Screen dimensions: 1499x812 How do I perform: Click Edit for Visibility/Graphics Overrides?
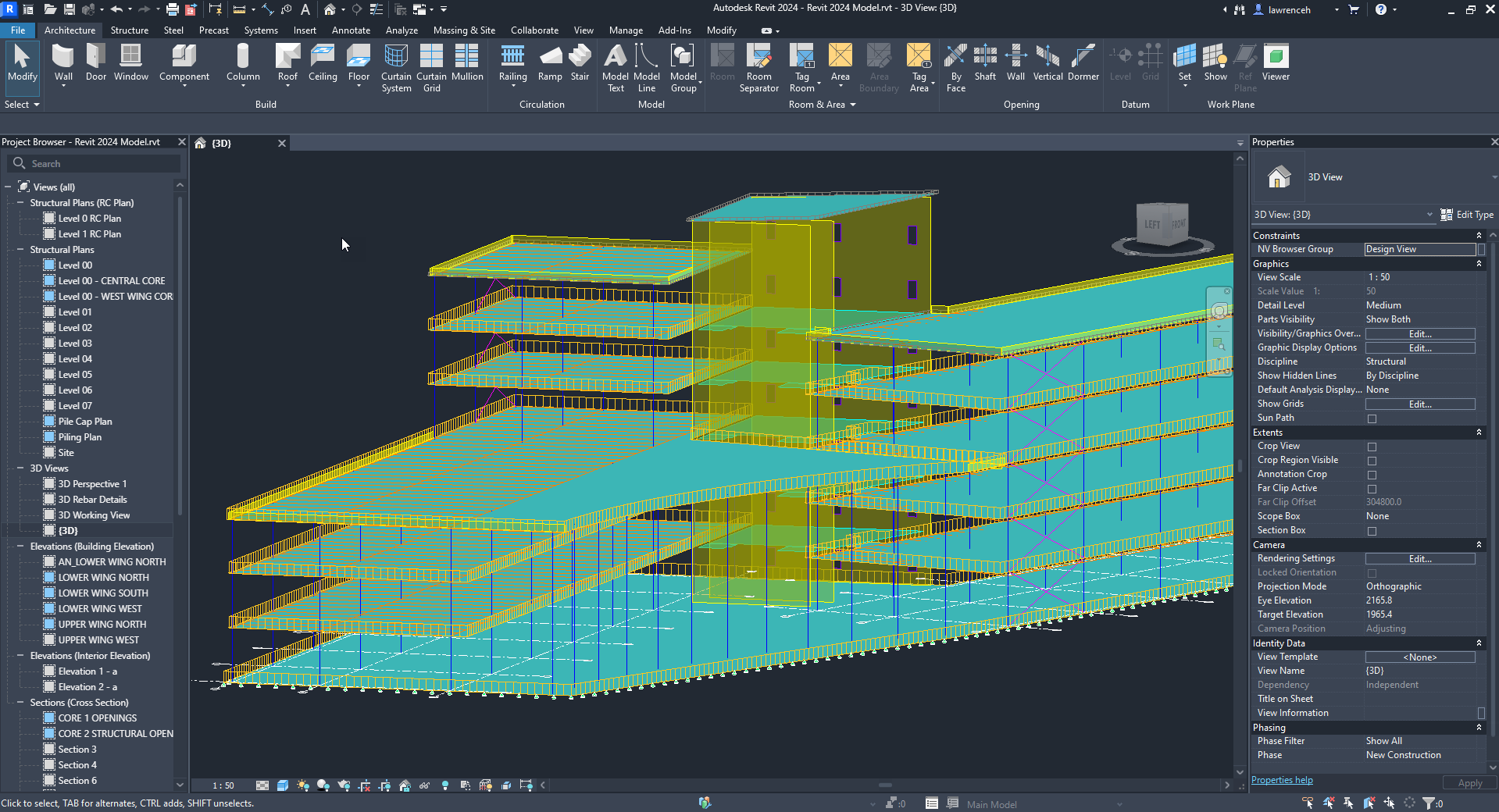pos(1419,334)
